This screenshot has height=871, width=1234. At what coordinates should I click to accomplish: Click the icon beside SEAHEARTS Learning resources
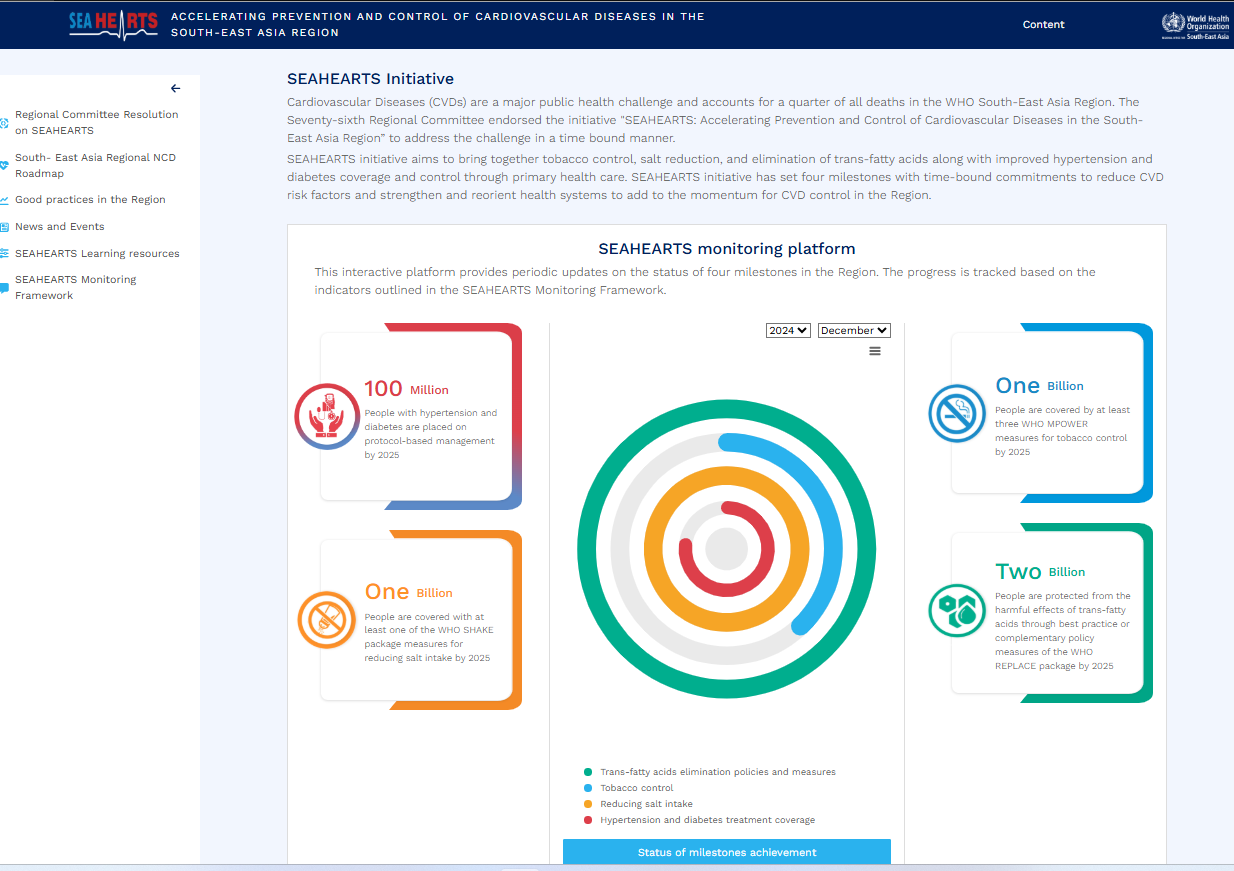(5, 254)
